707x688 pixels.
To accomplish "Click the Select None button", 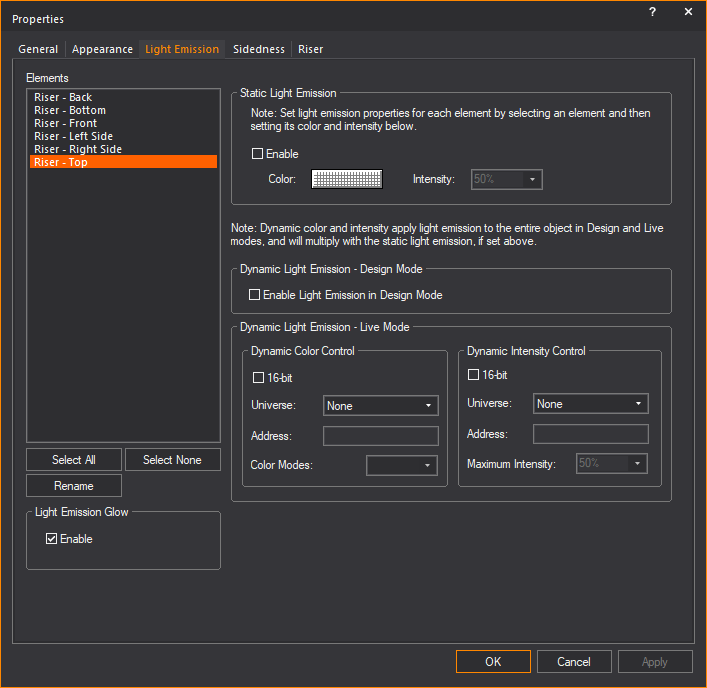I will coord(172,460).
